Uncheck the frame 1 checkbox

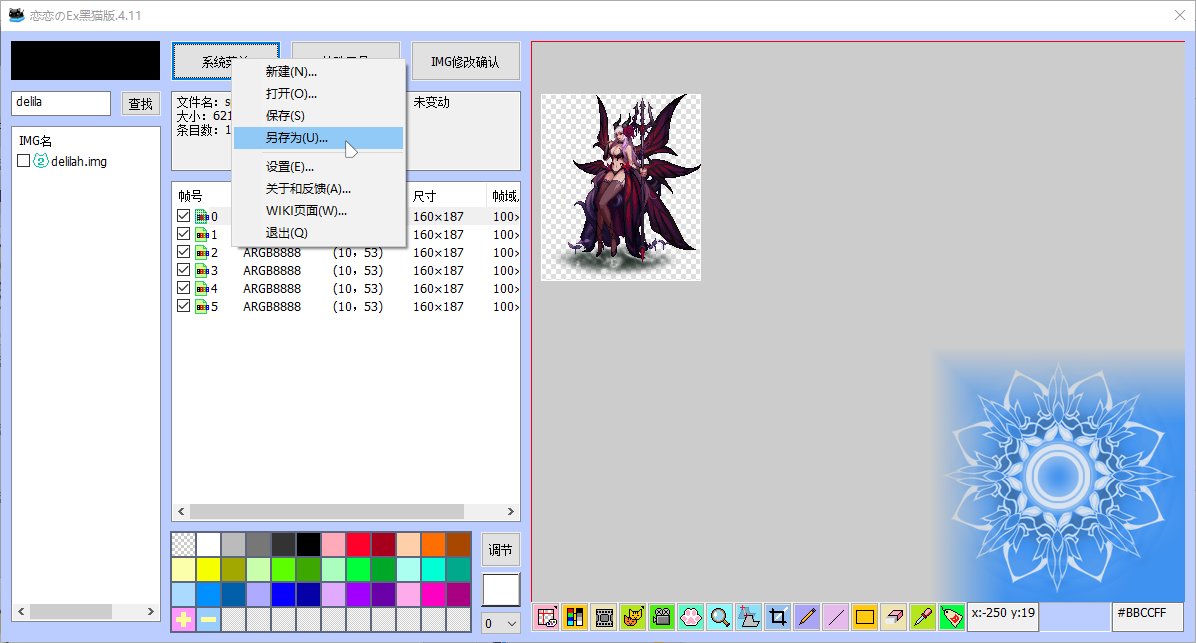pyautogui.click(x=184, y=234)
